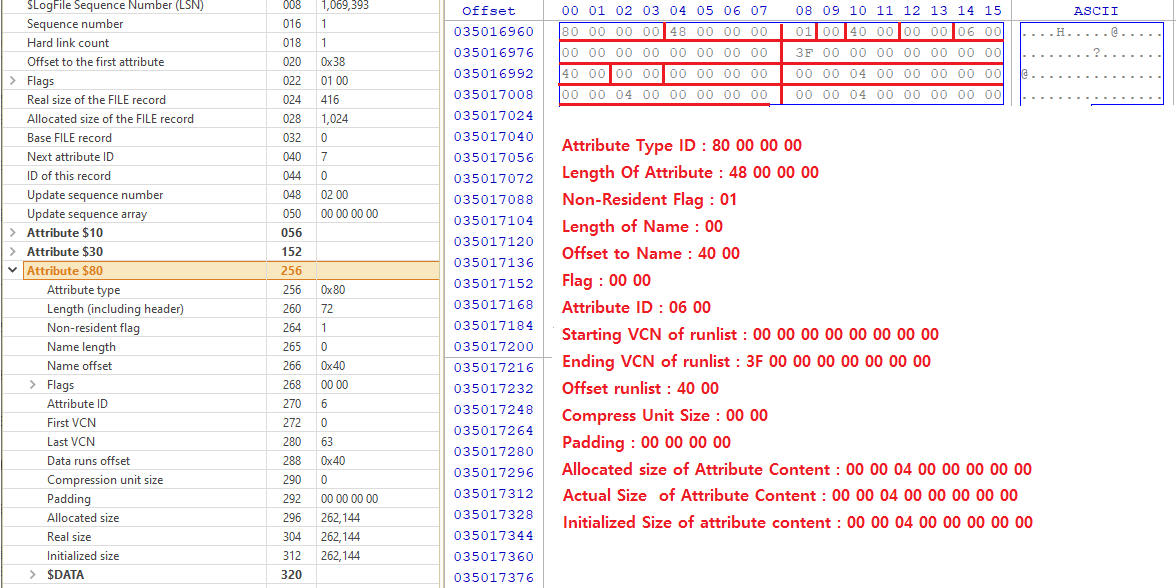
Task: Select the Compression unit size row
Action: coord(105,480)
